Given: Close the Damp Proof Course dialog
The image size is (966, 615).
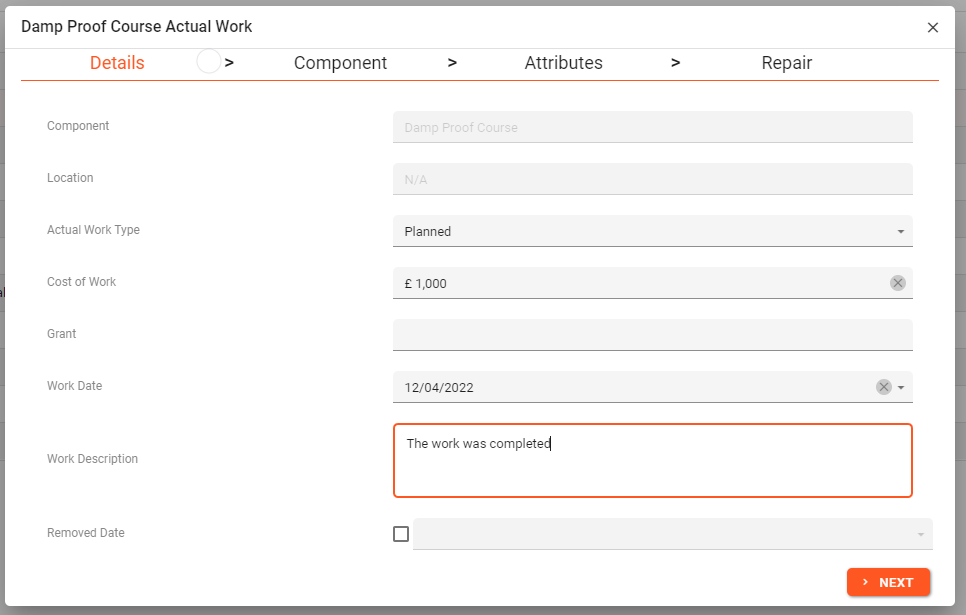Looking at the screenshot, I should (x=932, y=27).
